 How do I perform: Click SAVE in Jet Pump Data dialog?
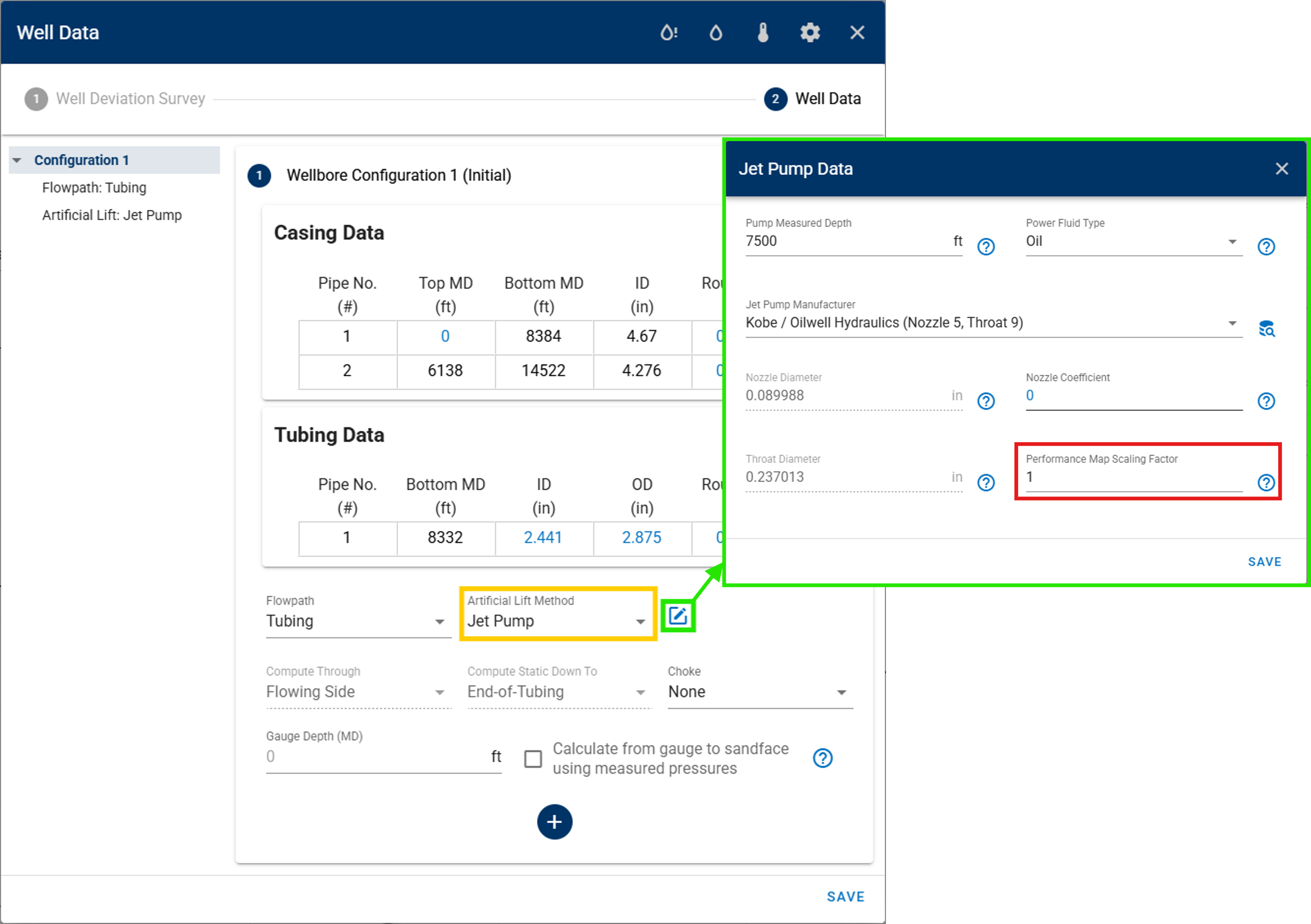pos(1264,561)
